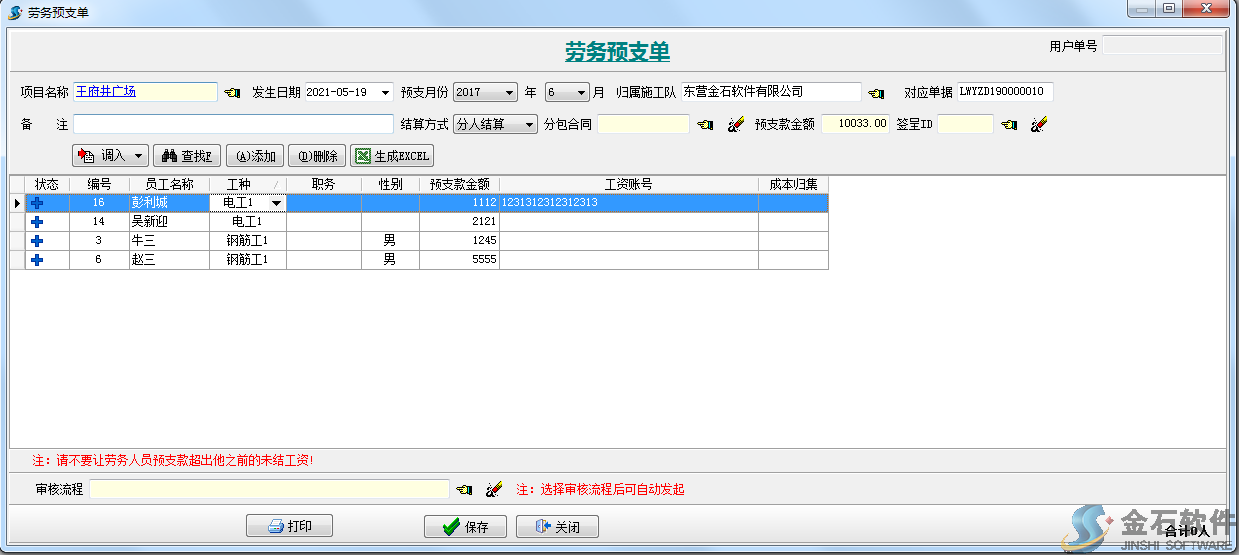1239x555 pixels.
Task: Expand the 结算方式 dropdown
Action: [x=530, y=125]
